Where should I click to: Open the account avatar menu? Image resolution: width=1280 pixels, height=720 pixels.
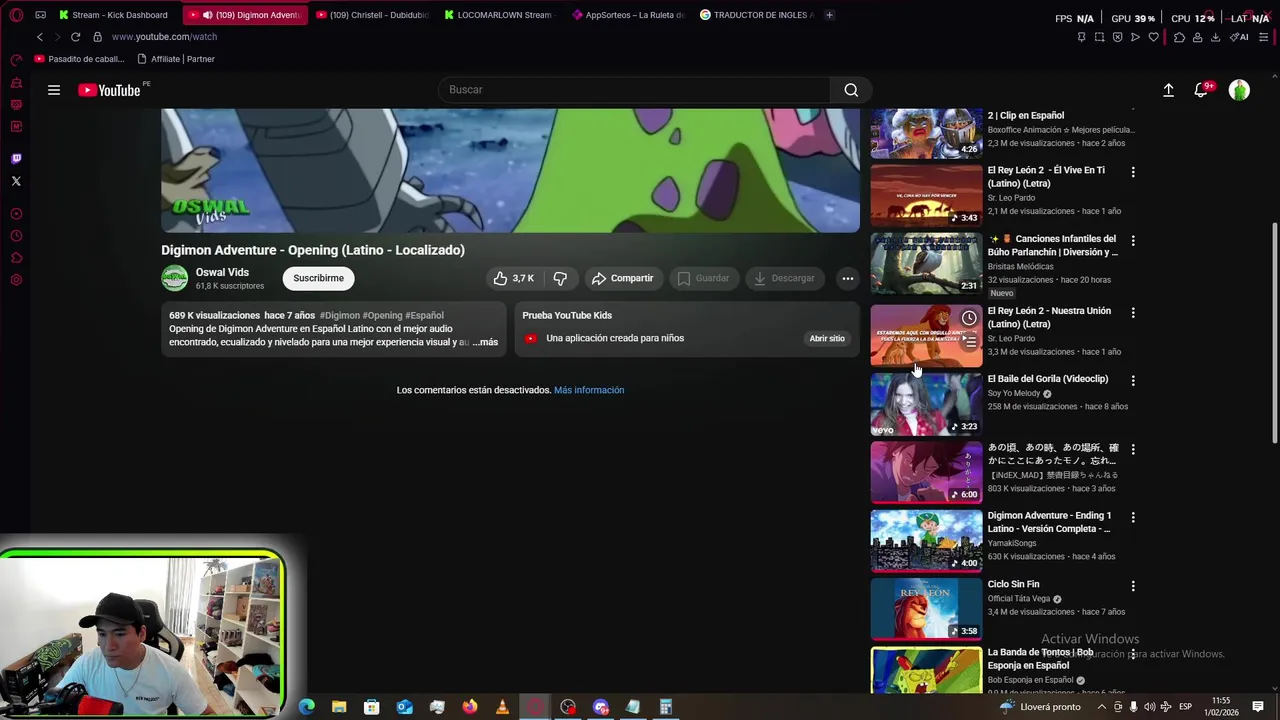[1239, 90]
